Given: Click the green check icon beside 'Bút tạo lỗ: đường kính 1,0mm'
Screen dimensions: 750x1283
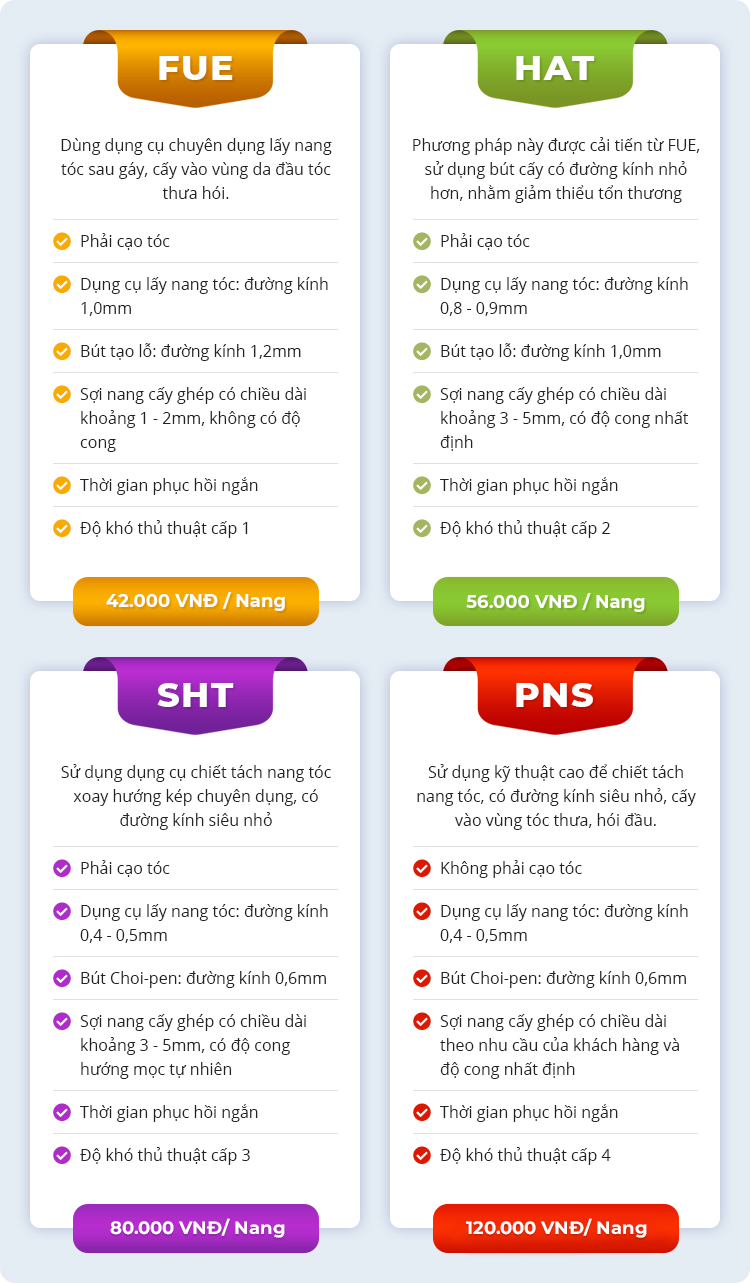Looking at the screenshot, I should [x=422, y=351].
